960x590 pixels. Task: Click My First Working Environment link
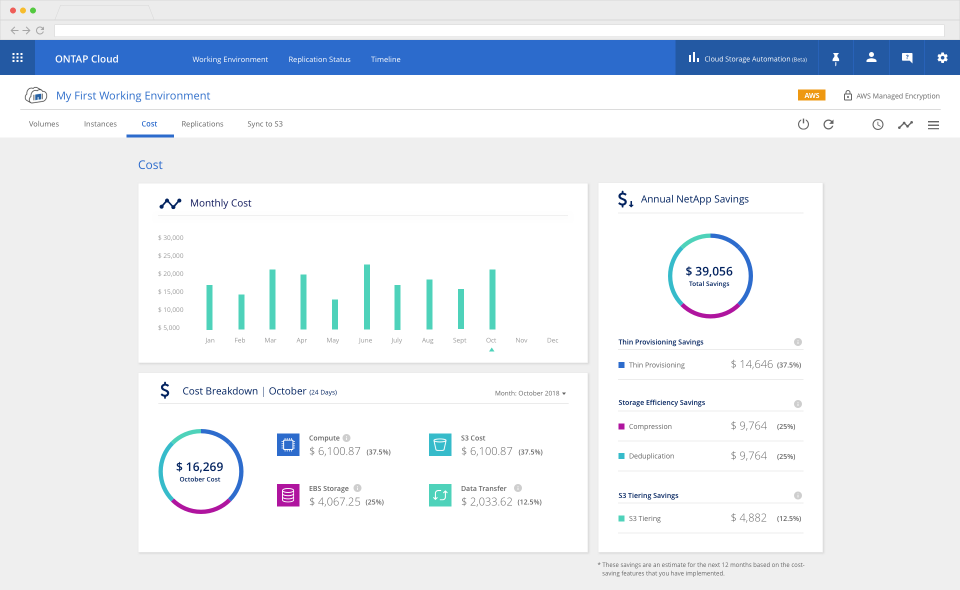pos(133,95)
